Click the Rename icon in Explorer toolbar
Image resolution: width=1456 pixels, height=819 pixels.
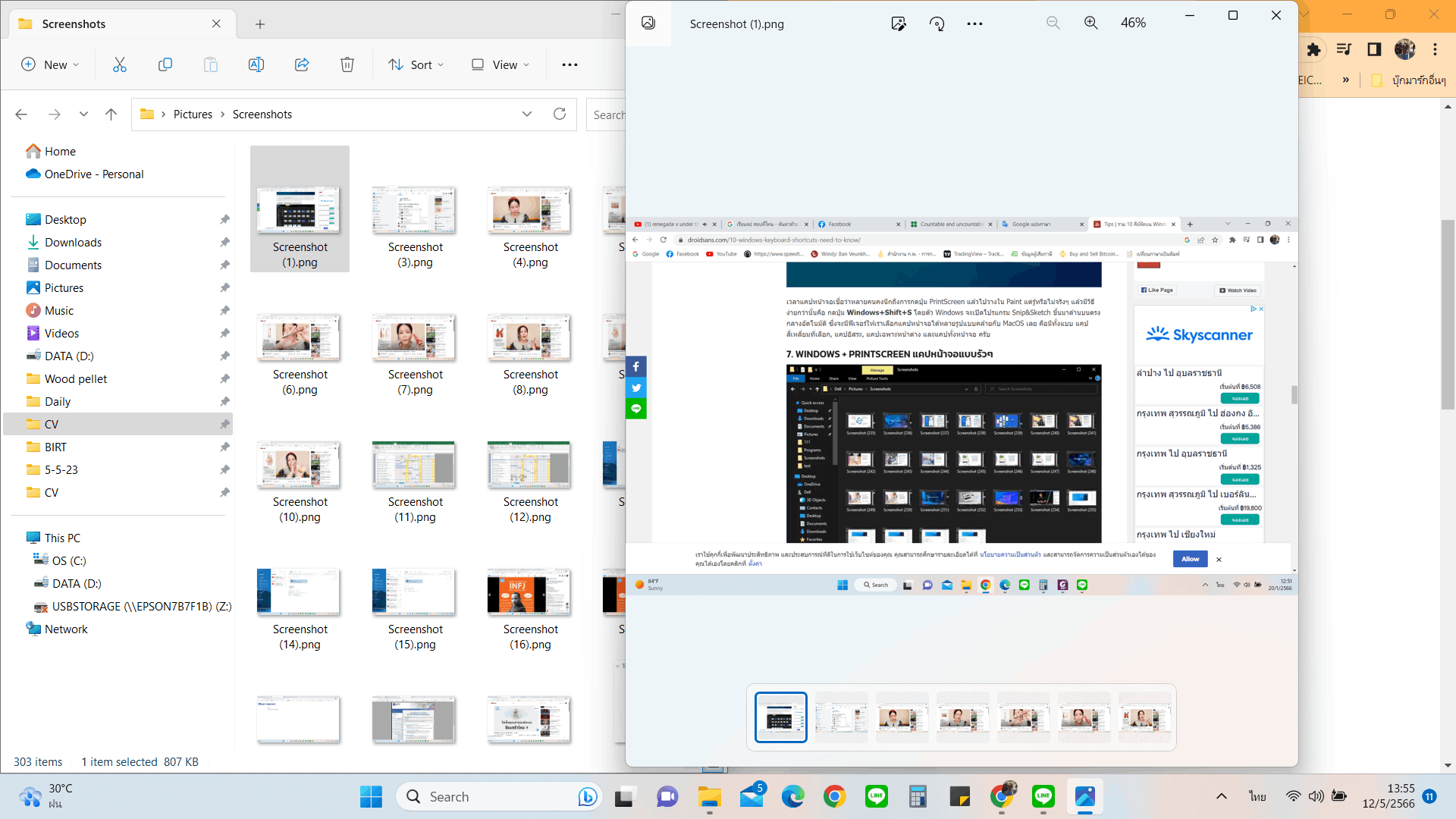tap(256, 64)
